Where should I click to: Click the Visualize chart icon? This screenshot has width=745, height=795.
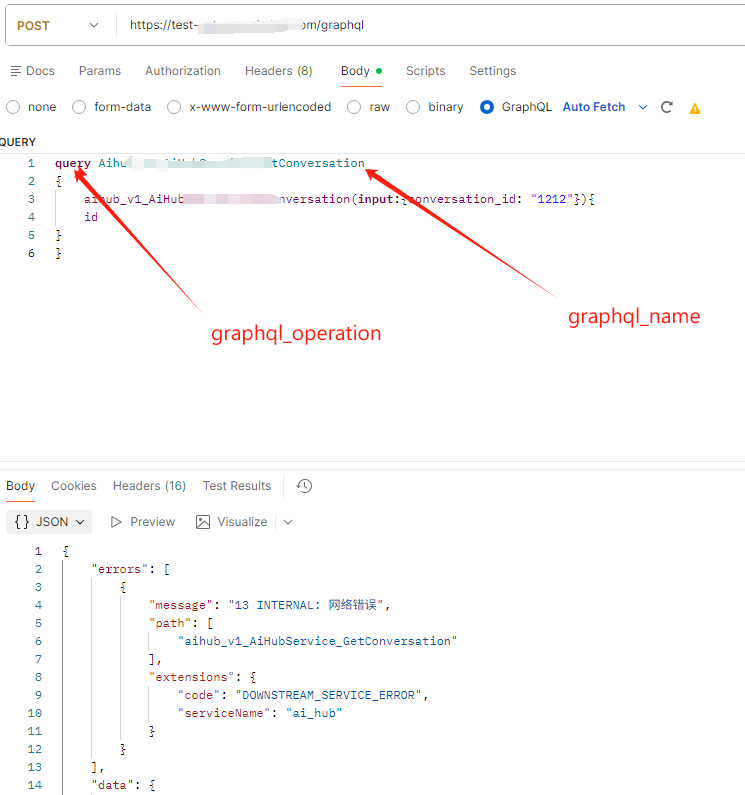tap(204, 522)
